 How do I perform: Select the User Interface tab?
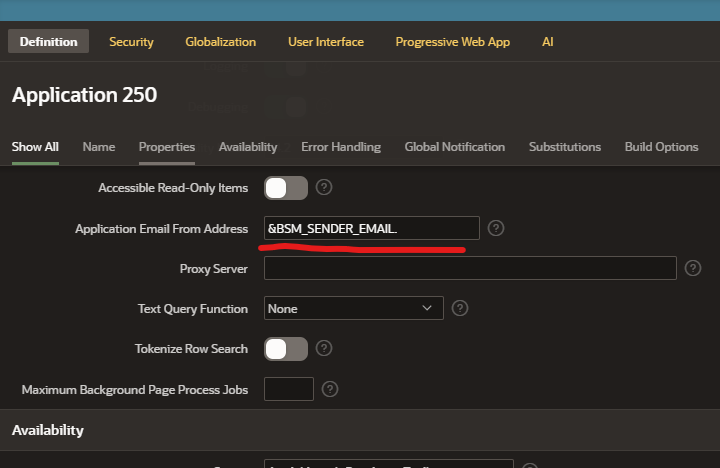click(x=326, y=42)
